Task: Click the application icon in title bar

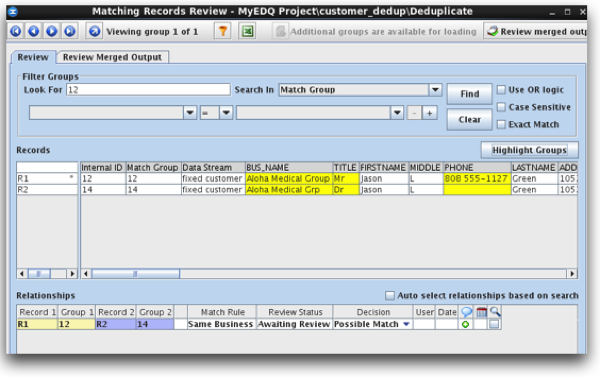Action: 13,11
